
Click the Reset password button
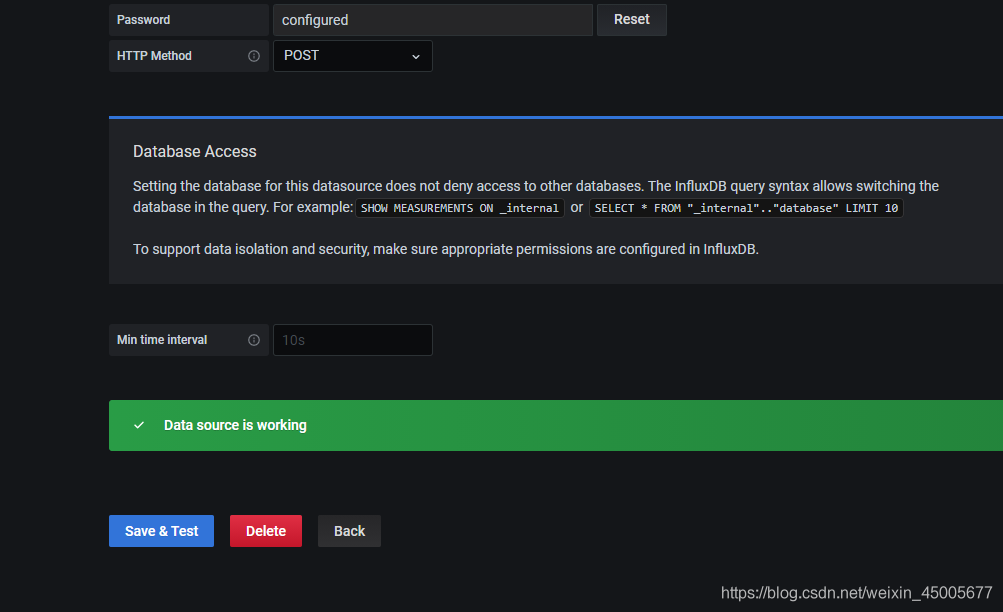tap(631, 20)
